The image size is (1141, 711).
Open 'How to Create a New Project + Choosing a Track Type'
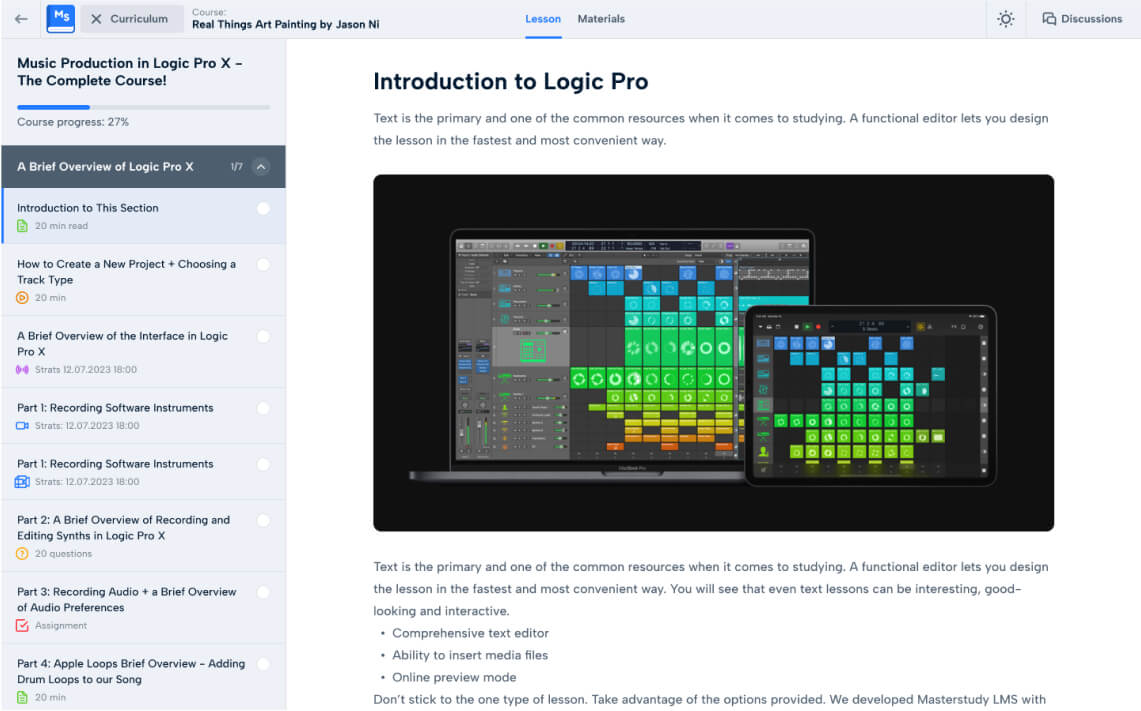[x=143, y=280]
